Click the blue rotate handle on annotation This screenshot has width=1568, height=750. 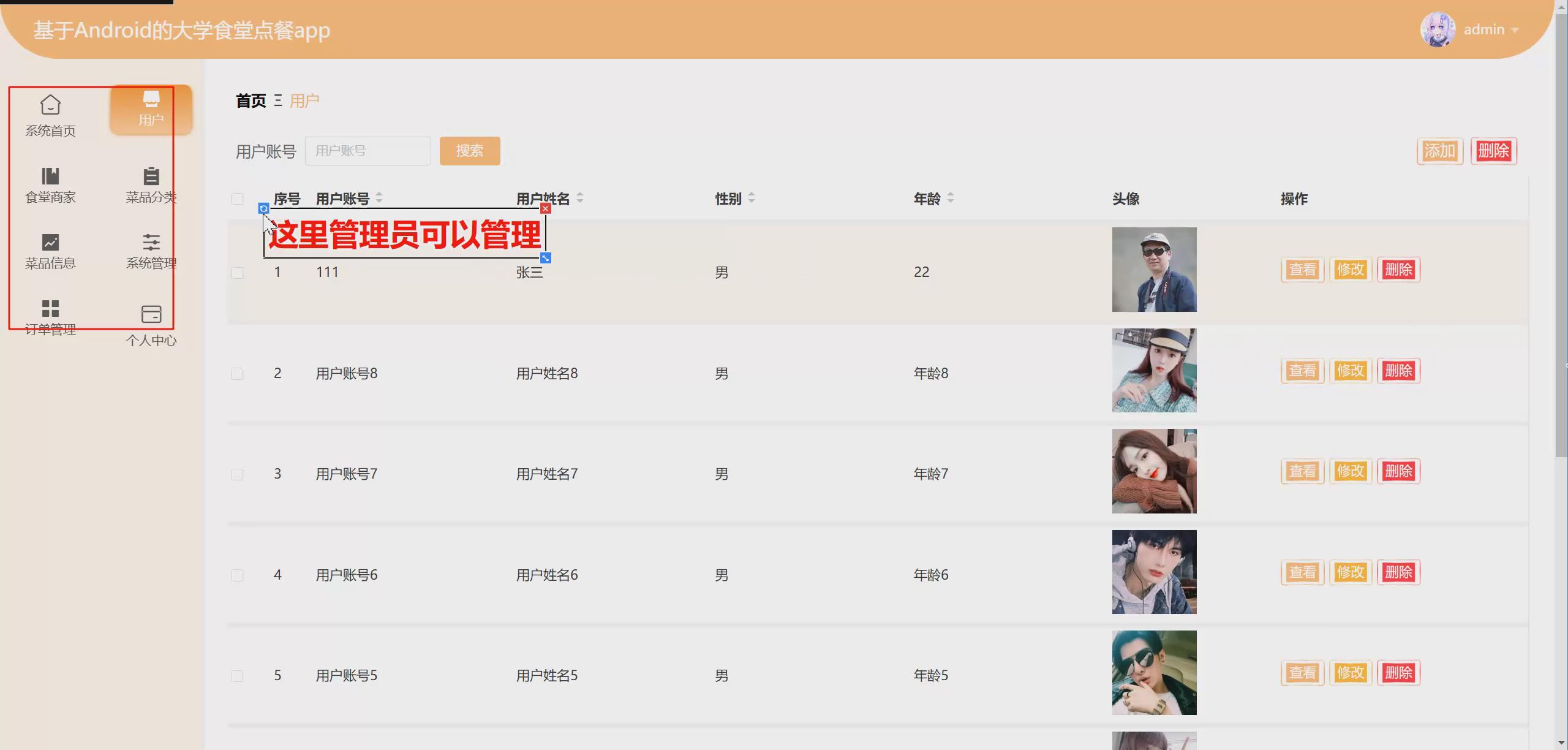263,208
